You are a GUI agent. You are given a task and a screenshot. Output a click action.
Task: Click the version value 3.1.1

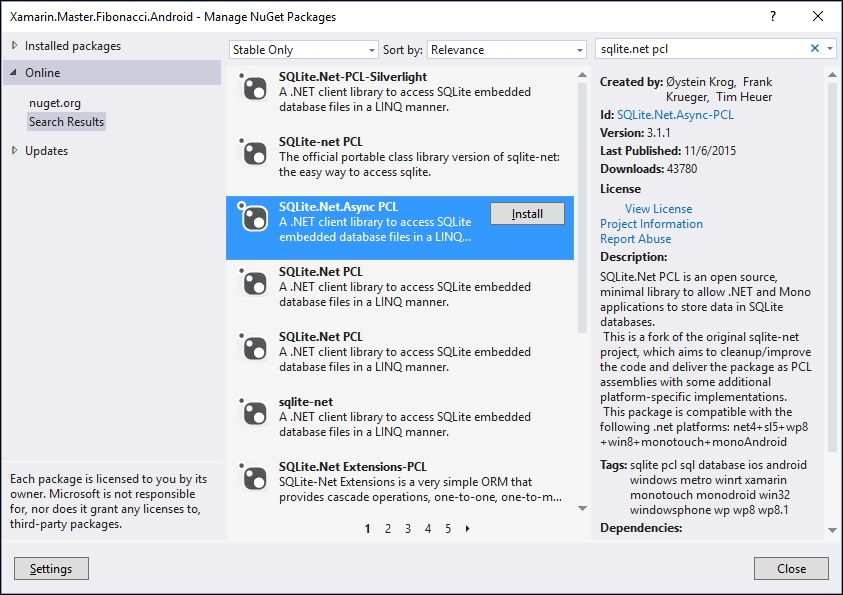pyautogui.click(x=659, y=133)
